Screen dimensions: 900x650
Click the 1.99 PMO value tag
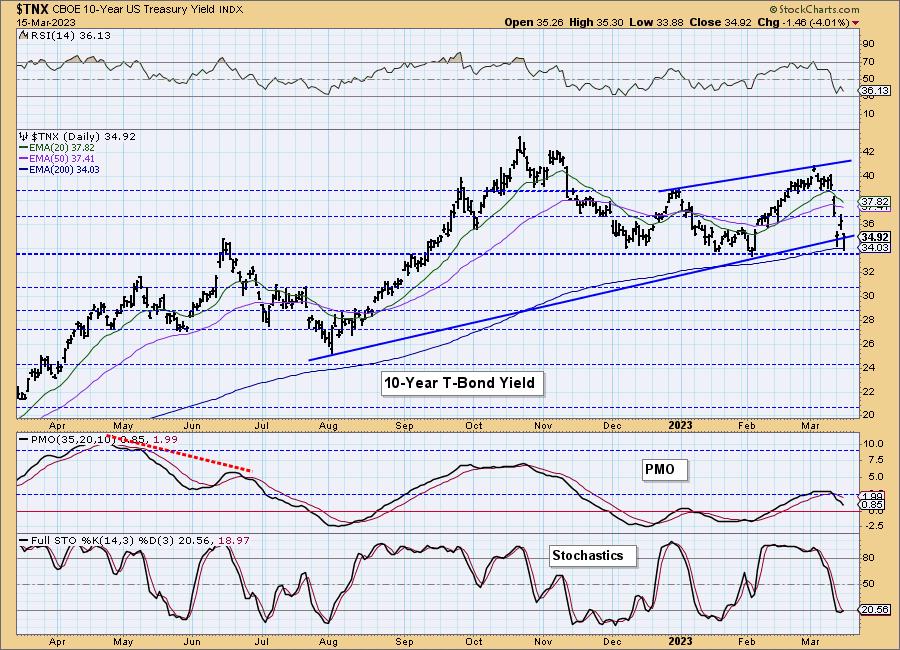[874, 496]
